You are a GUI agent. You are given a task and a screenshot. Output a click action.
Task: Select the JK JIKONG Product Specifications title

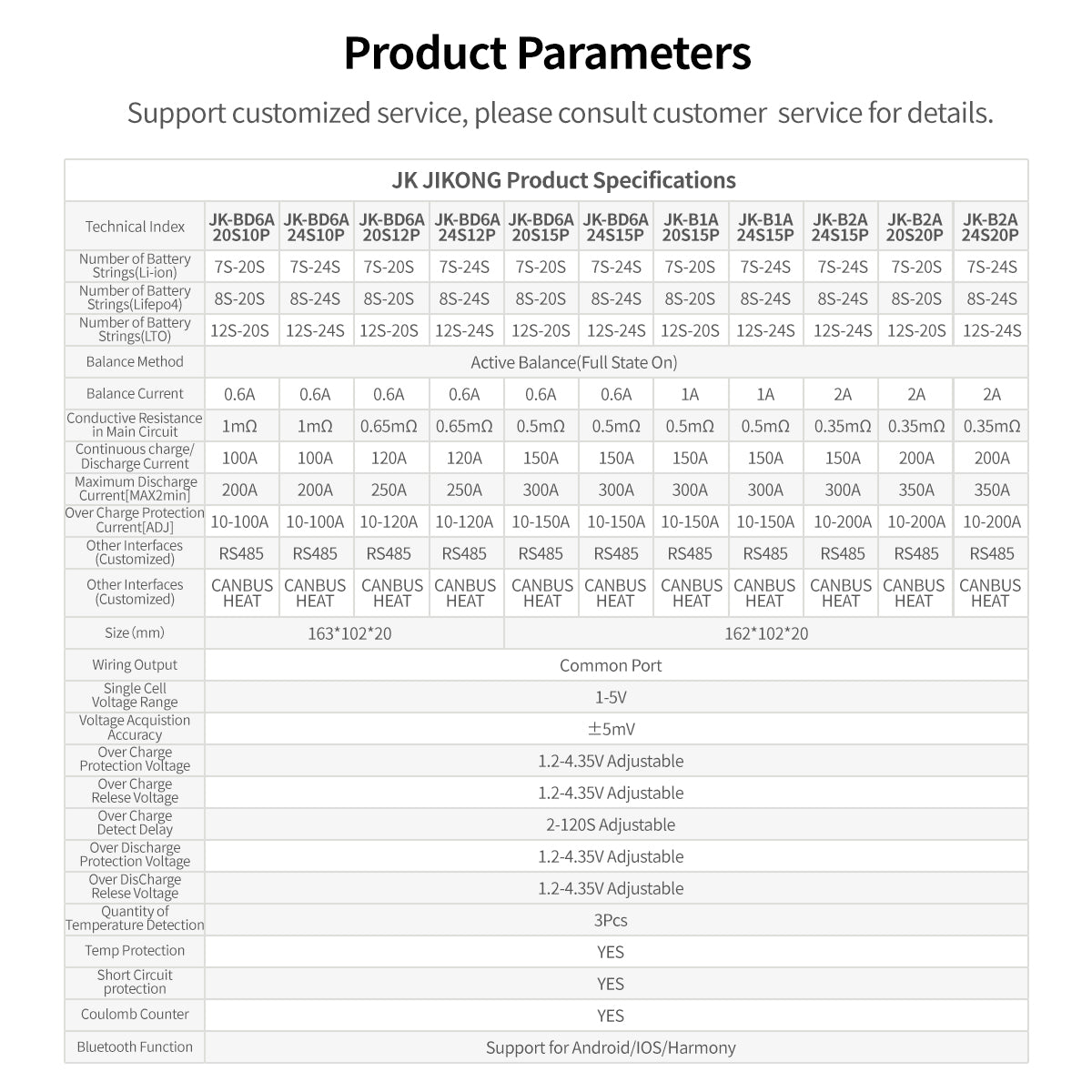point(564,180)
